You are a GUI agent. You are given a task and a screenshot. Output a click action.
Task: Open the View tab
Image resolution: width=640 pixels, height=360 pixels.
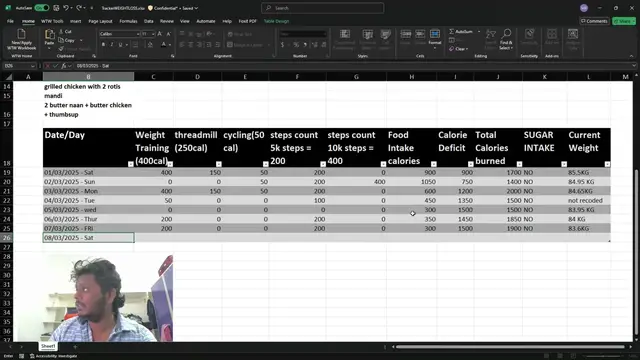[x=185, y=21]
